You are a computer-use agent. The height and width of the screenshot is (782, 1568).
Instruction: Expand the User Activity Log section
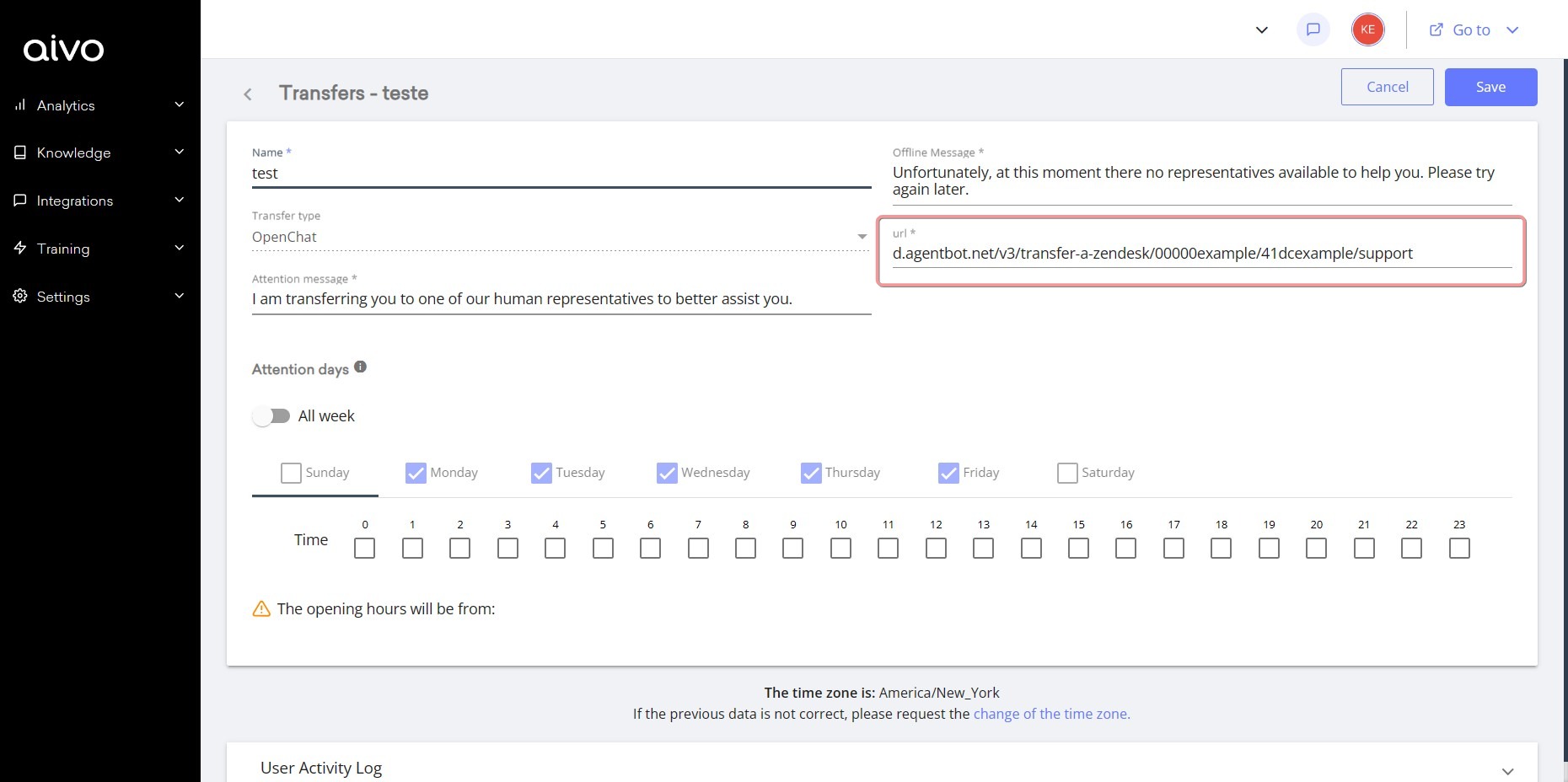pyautogui.click(x=1504, y=769)
